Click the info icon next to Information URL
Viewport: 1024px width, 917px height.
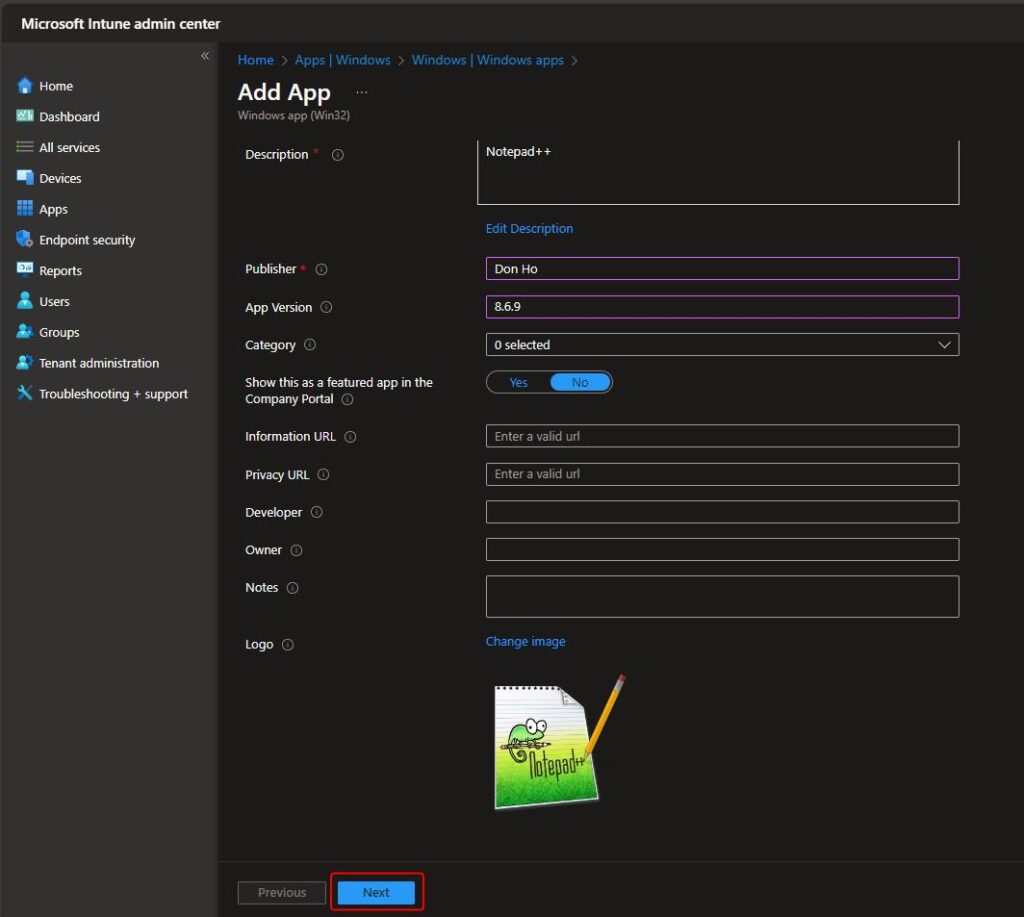click(x=350, y=437)
